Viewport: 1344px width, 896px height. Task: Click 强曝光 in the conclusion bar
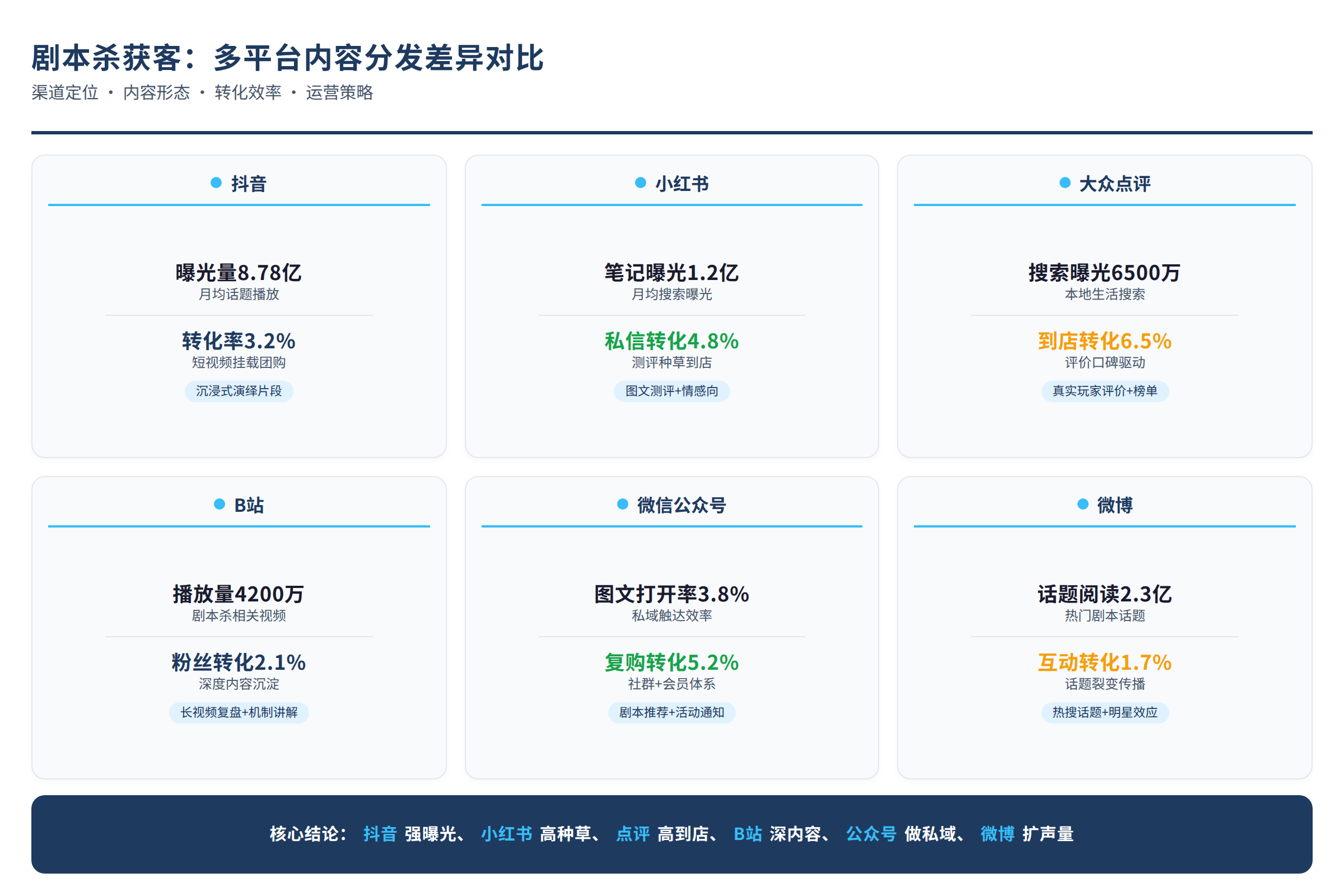click(430, 834)
